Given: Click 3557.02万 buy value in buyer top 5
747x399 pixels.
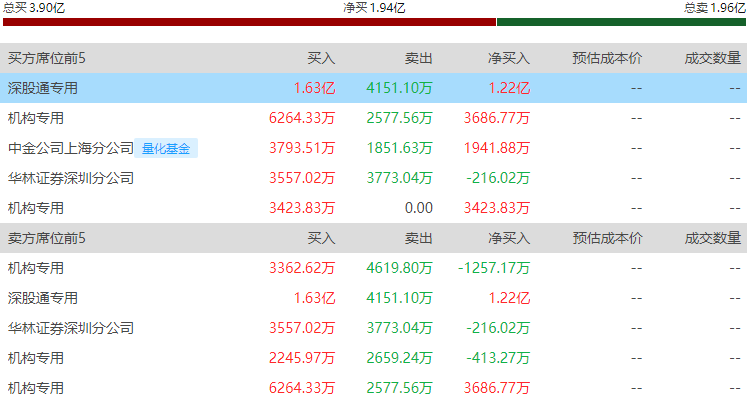Looking at the screenshot, I should coord(302,178).
